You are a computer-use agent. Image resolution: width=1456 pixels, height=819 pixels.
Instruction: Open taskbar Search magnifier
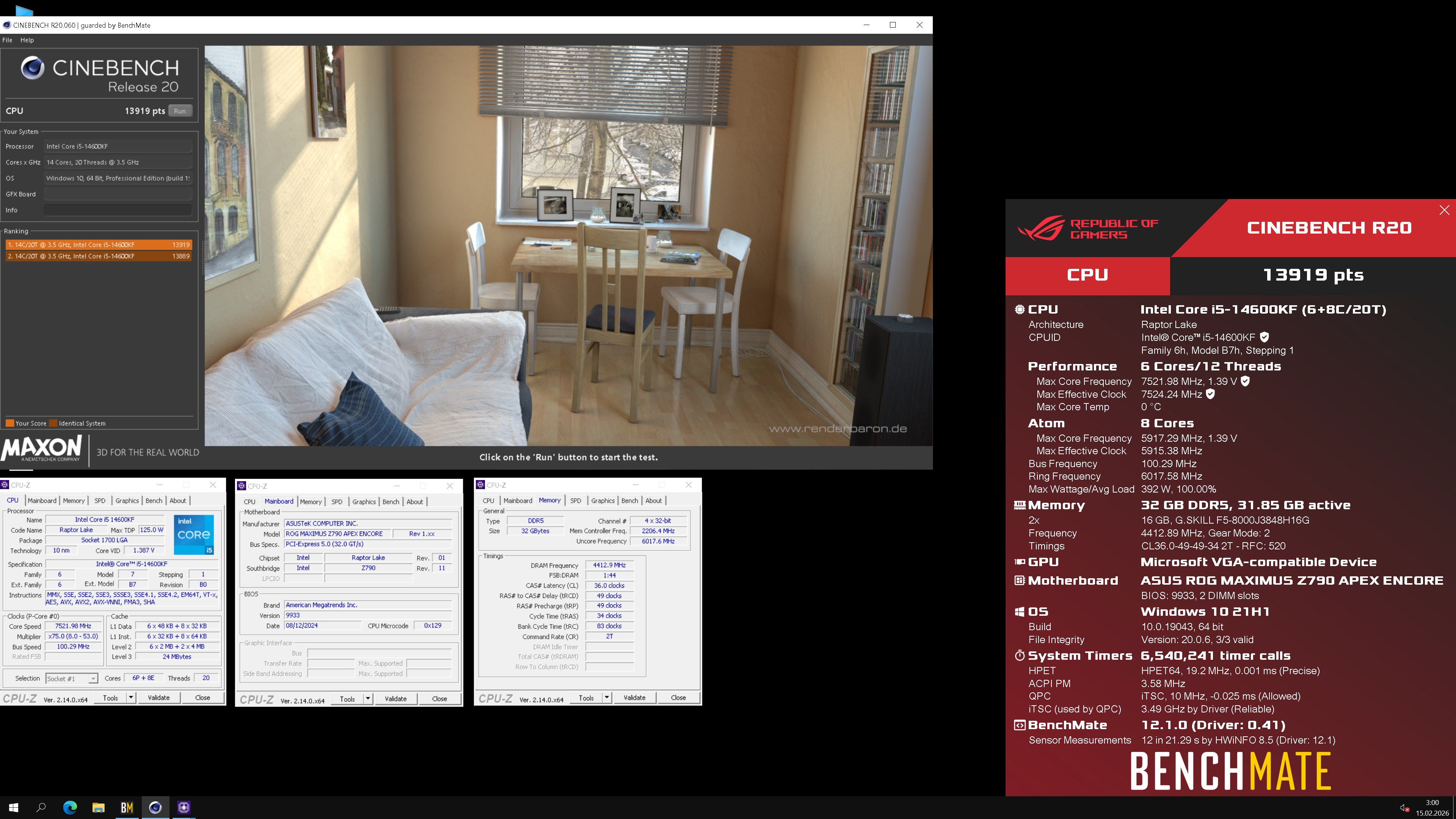(41, 807)
